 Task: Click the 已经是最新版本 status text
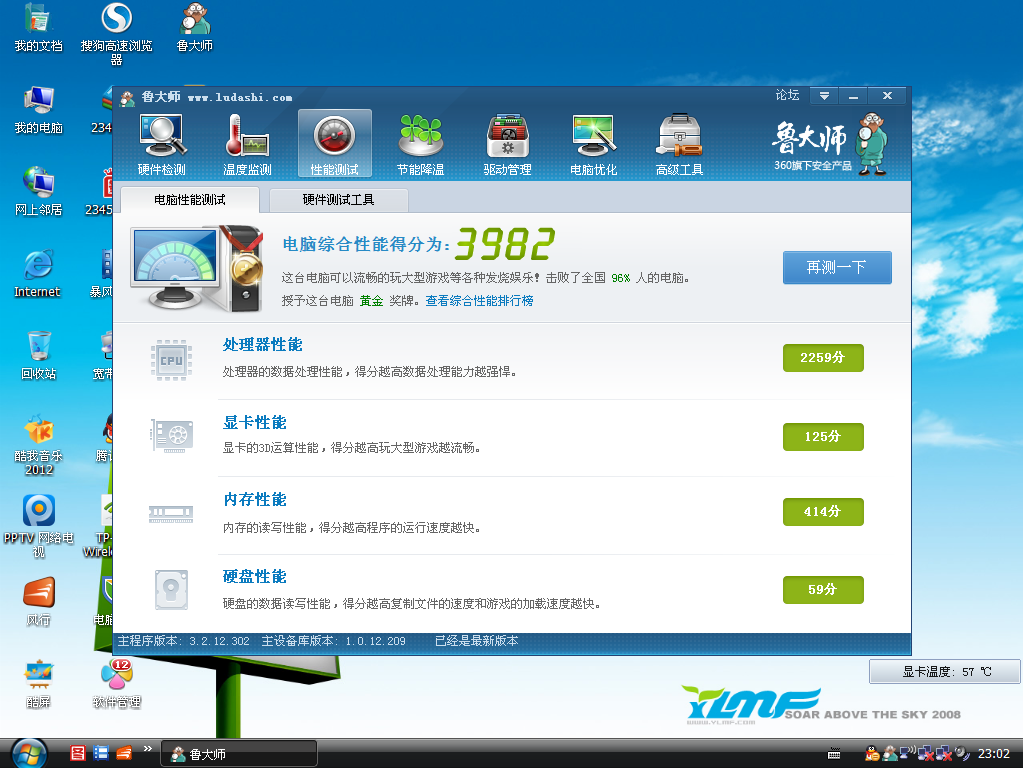(x=477, y=641)
